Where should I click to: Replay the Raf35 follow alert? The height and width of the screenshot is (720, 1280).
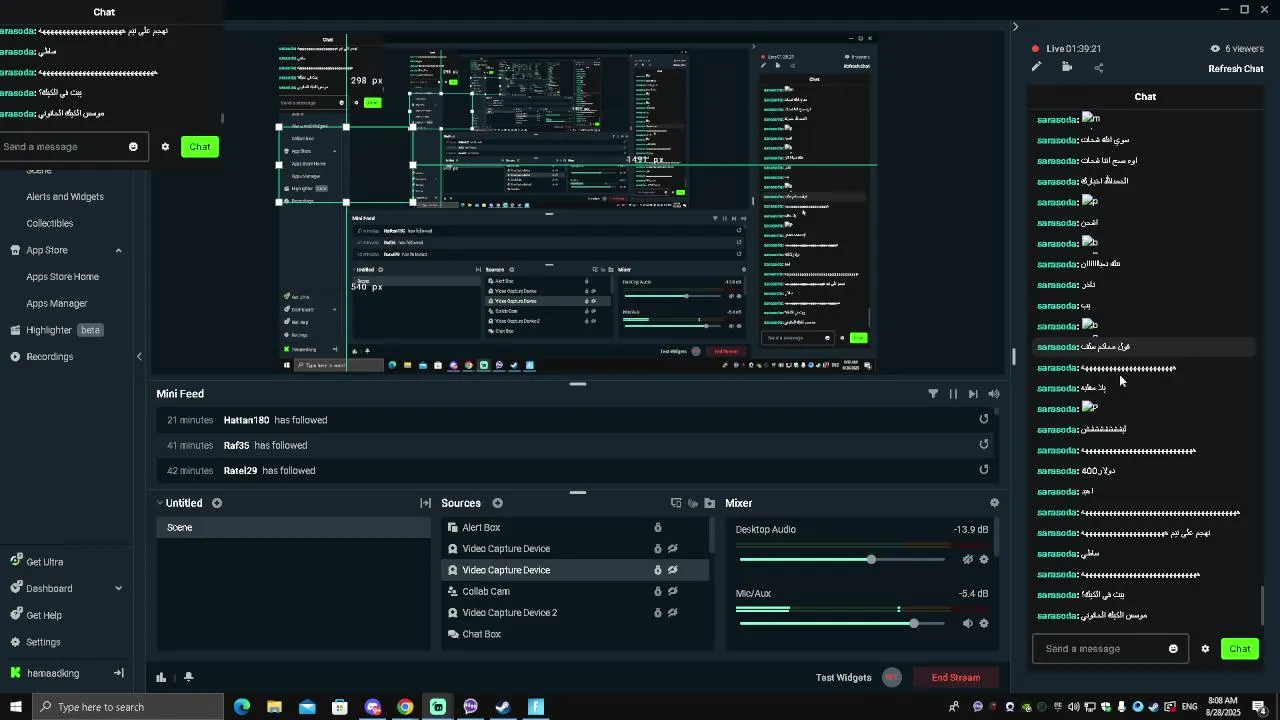pyautogui.click(x=984, y=445)
